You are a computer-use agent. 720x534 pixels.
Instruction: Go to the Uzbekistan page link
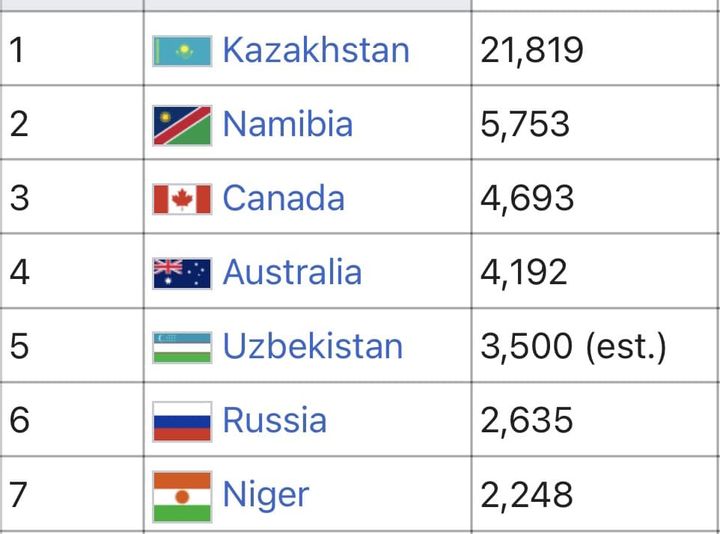point(312,346)
